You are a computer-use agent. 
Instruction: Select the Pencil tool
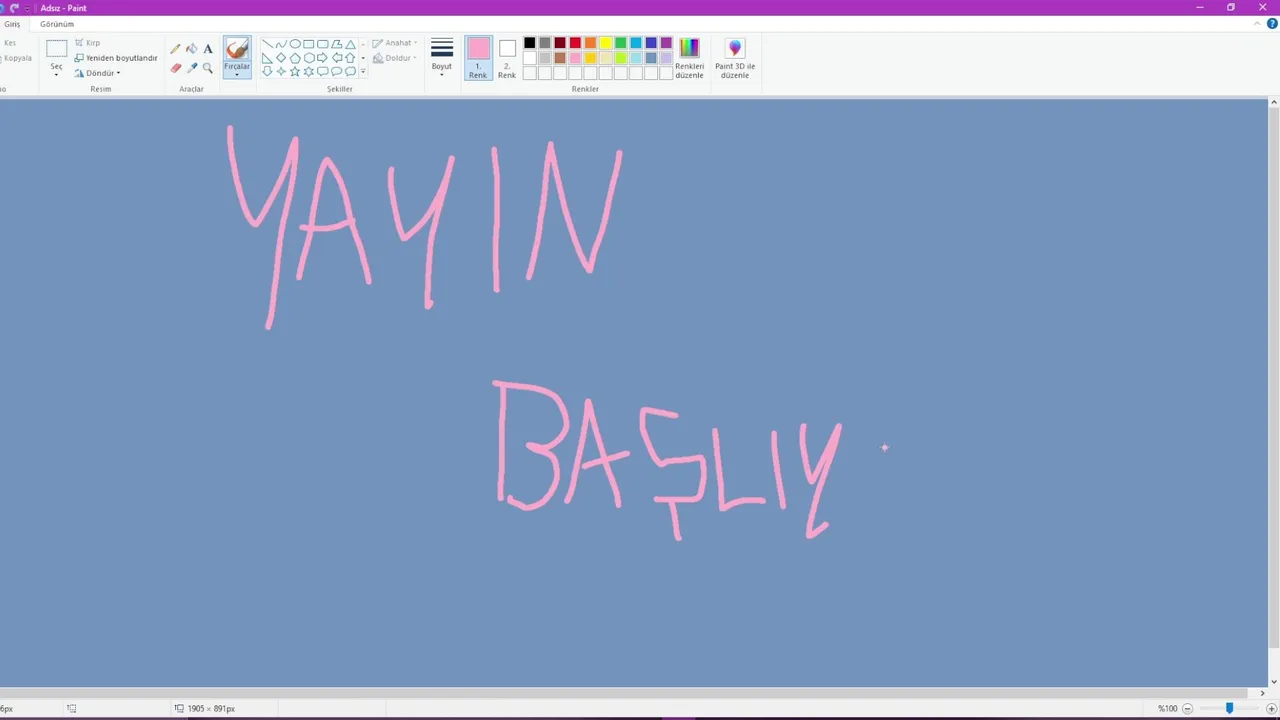pyautogui.click(x=175, y=49)
